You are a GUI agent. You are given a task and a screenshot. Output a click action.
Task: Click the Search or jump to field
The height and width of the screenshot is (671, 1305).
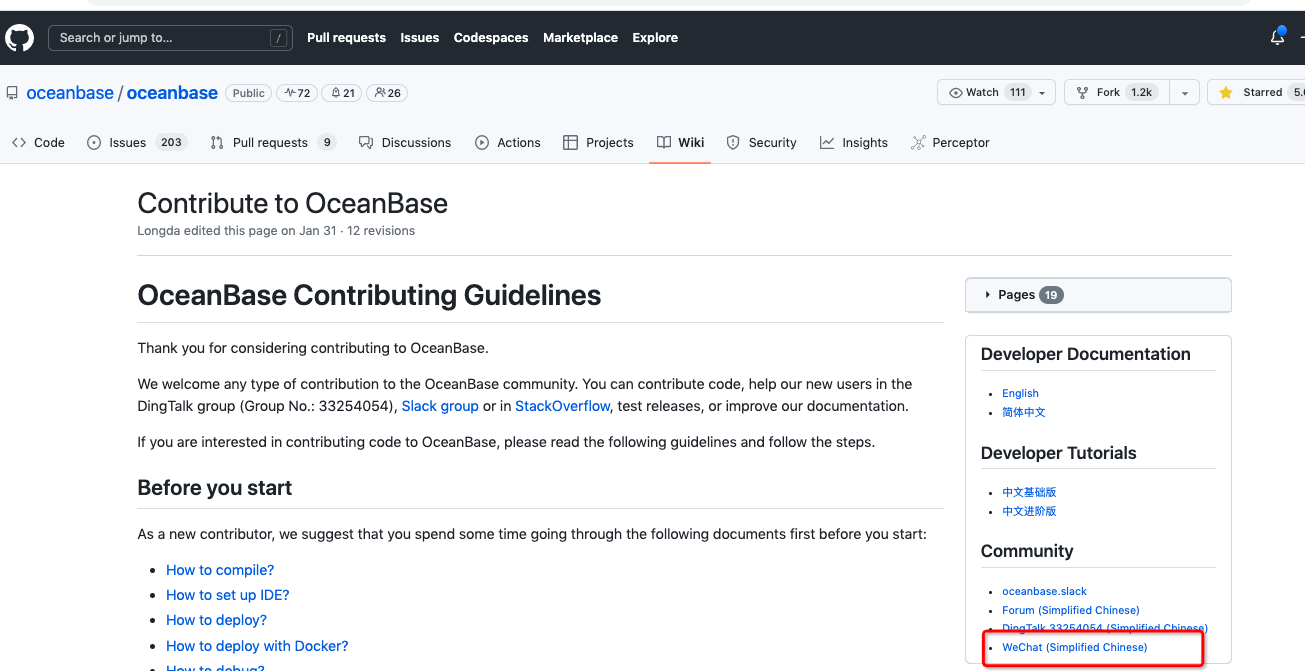pyautogui.click(x=170, y=38)
